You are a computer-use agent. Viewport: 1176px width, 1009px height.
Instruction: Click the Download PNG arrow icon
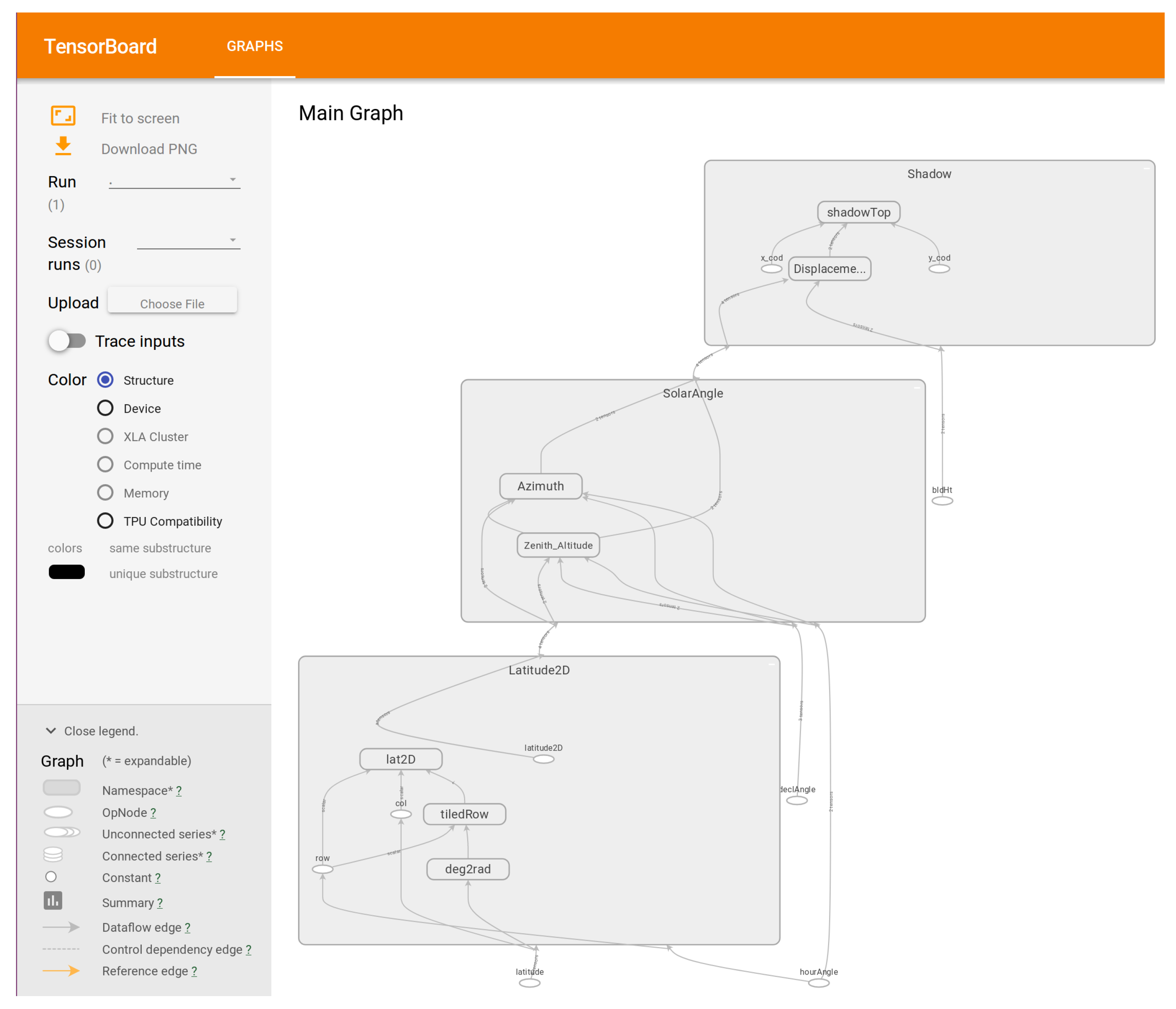tap(63, 146)
